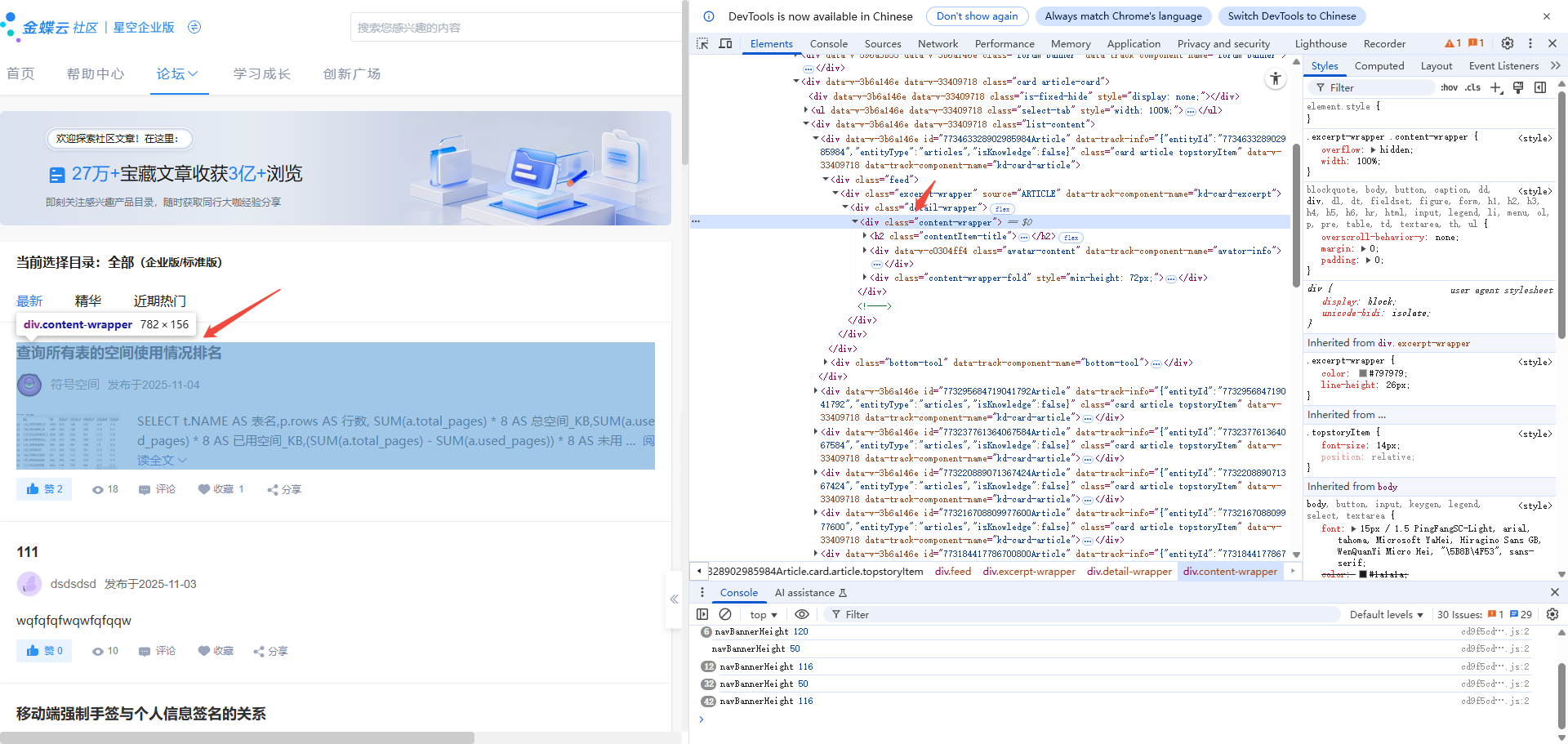Click the community search input field
The width and height of the screenshot is (1568, 744).
(x=514, y=27)
